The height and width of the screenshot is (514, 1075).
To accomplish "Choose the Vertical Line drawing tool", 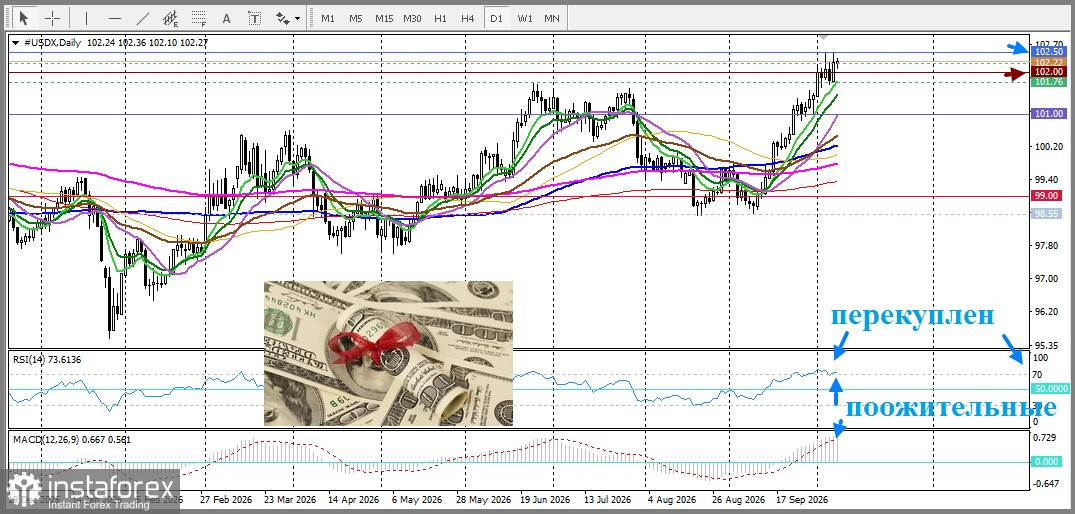I will [86, 19].
